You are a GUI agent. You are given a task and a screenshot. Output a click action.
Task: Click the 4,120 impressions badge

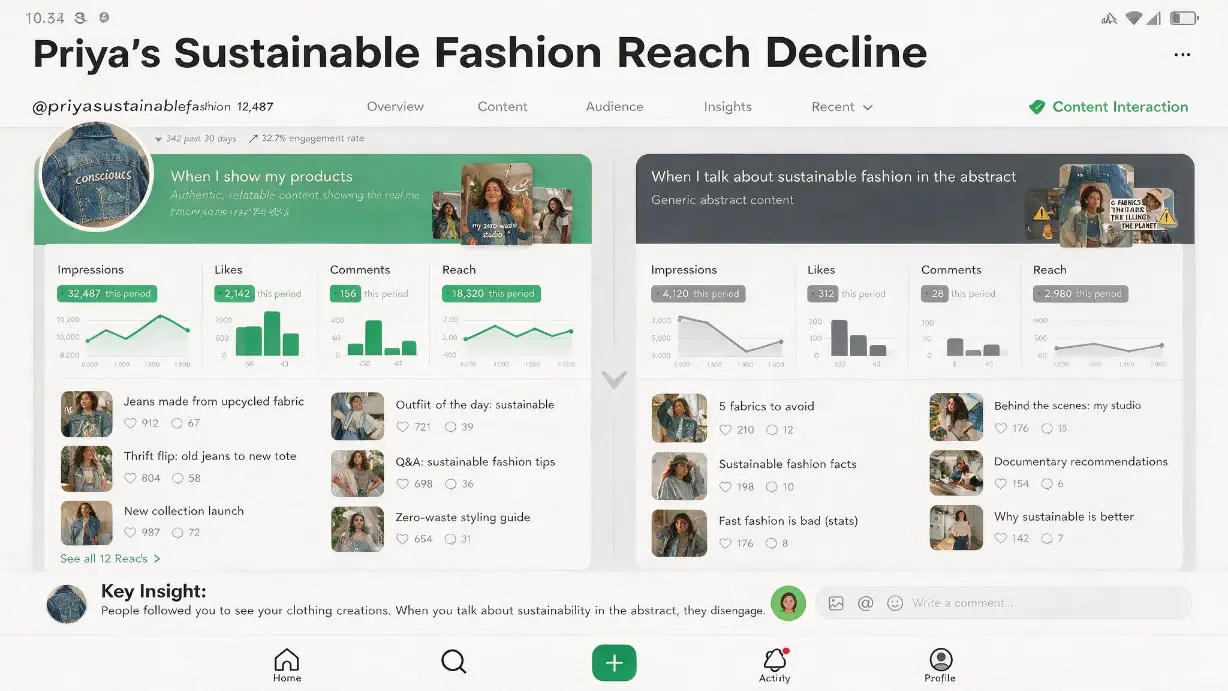698,294
